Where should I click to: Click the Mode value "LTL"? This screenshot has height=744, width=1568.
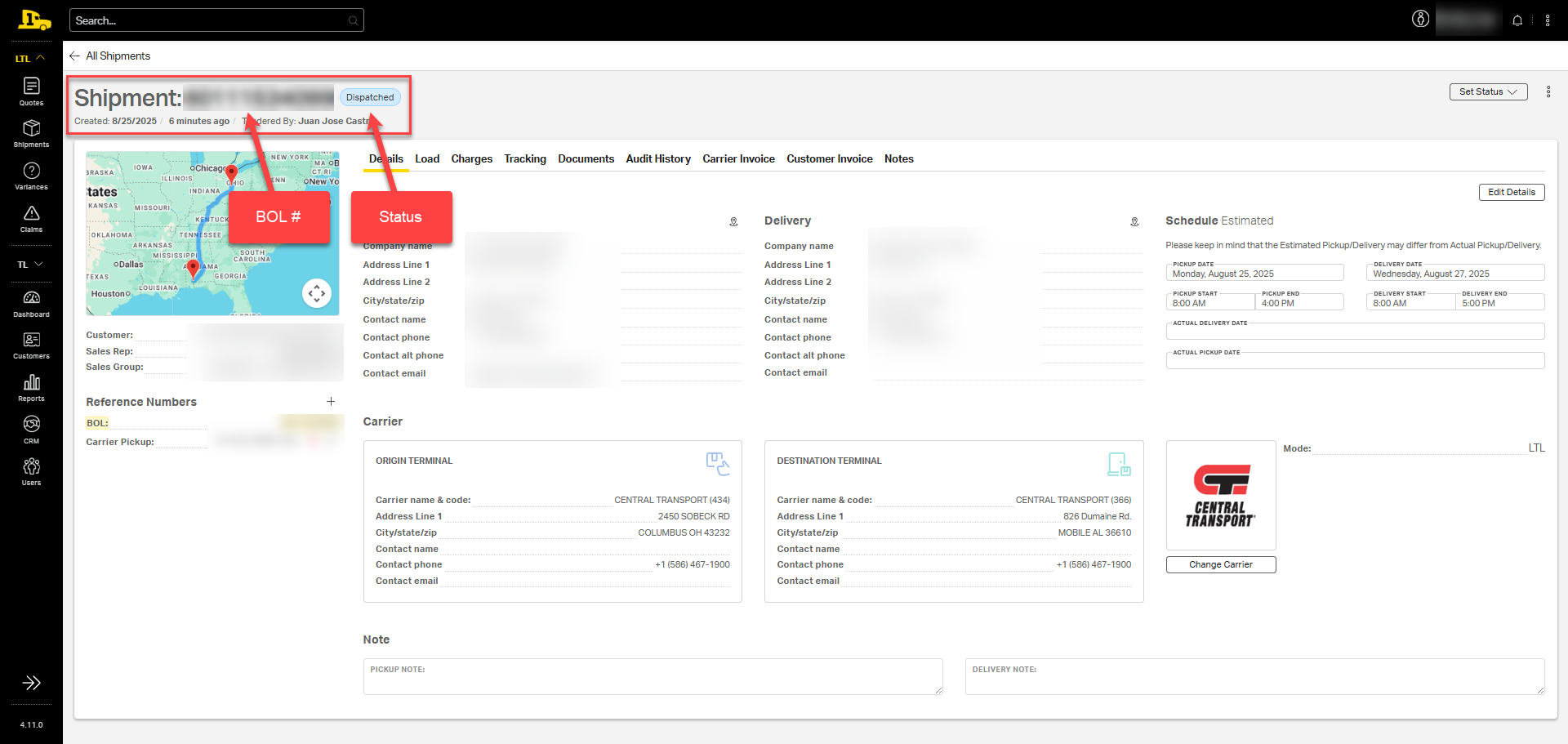tap(1537, 448)
